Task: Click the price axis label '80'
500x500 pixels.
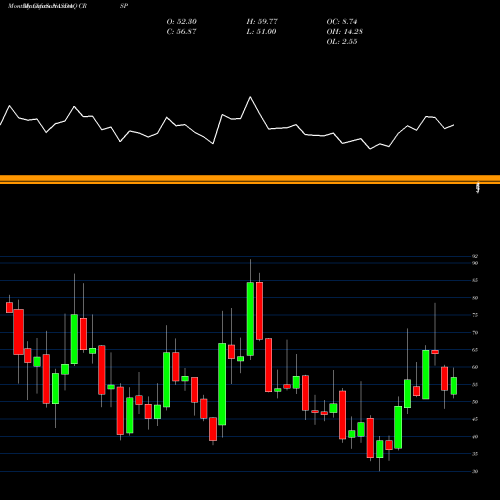Action: pos(475,298)
